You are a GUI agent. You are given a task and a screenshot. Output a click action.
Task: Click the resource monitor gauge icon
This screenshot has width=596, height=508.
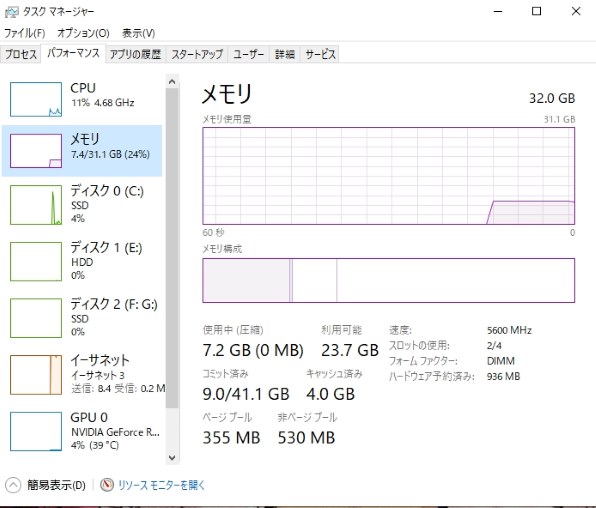coord(107,485)
